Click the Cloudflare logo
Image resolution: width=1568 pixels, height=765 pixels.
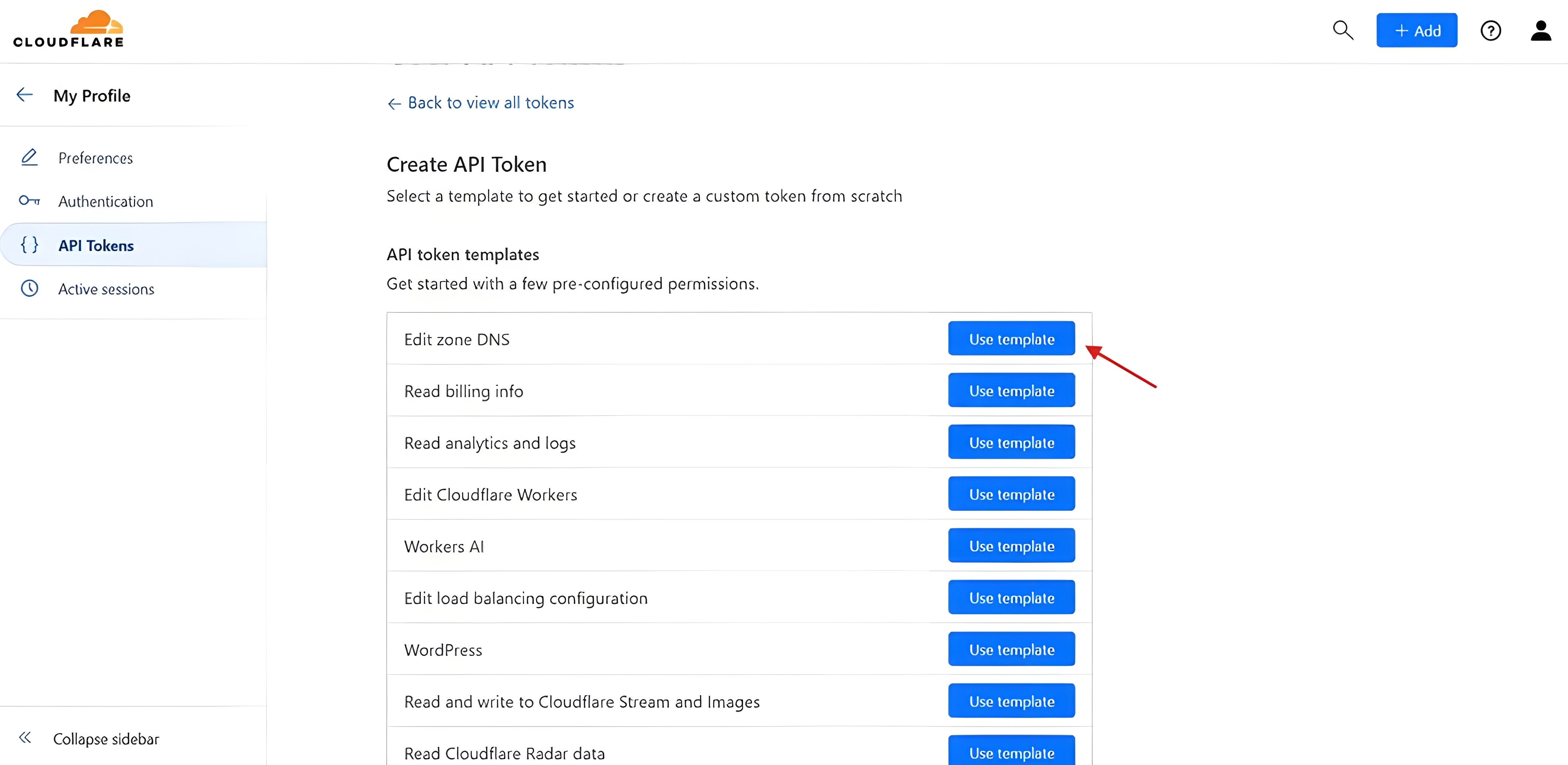pos(68,29)
